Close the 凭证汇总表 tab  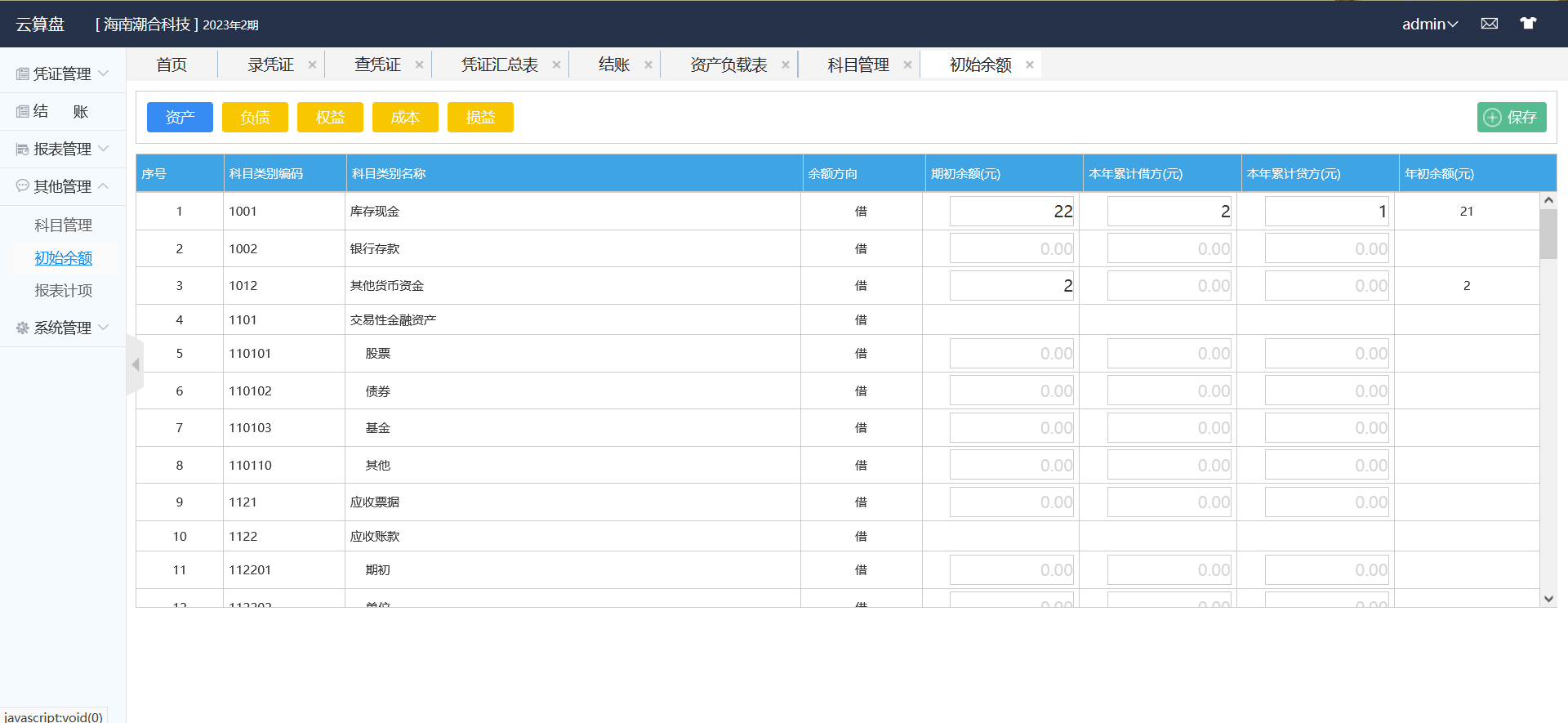click(556, 65)
